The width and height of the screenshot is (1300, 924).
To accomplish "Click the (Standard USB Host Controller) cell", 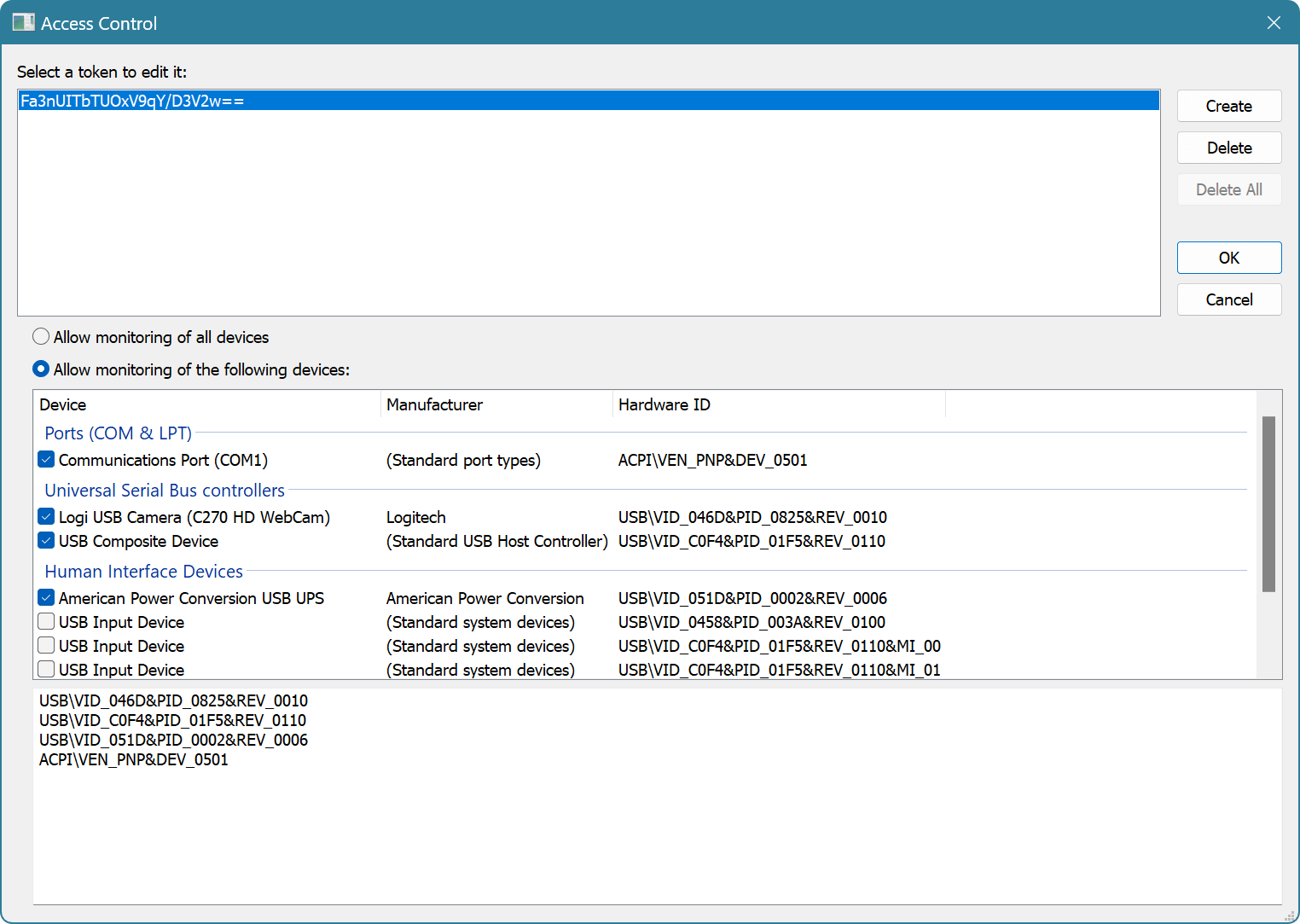I will click(497, 541).
